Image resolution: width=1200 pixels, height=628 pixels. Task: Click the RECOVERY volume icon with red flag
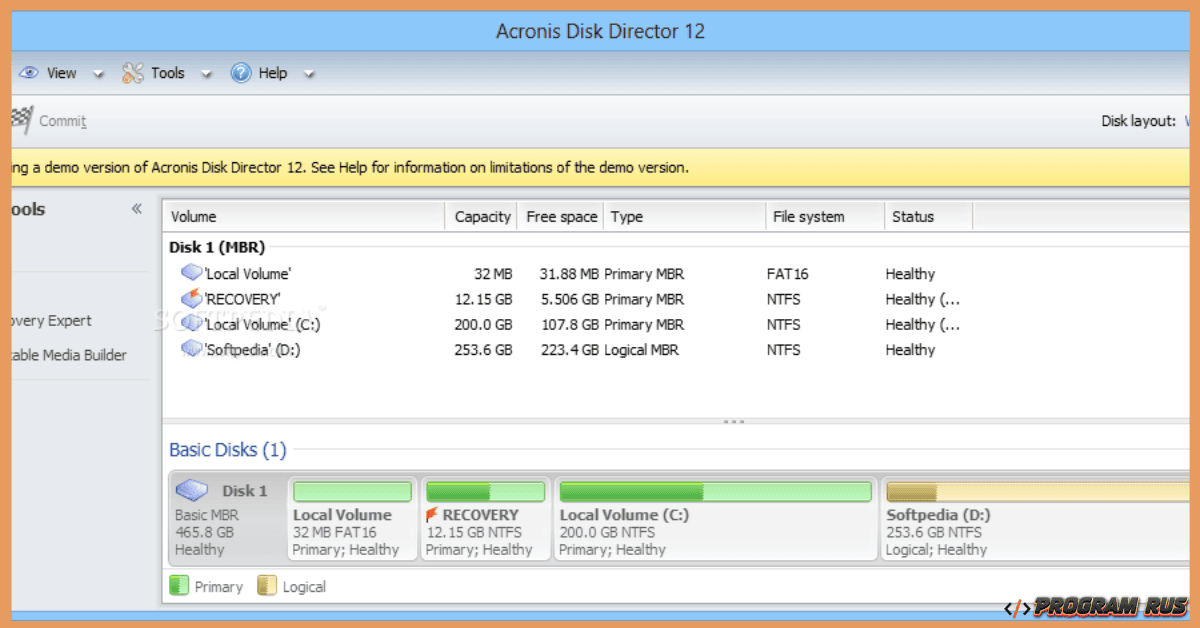(191, 298)
